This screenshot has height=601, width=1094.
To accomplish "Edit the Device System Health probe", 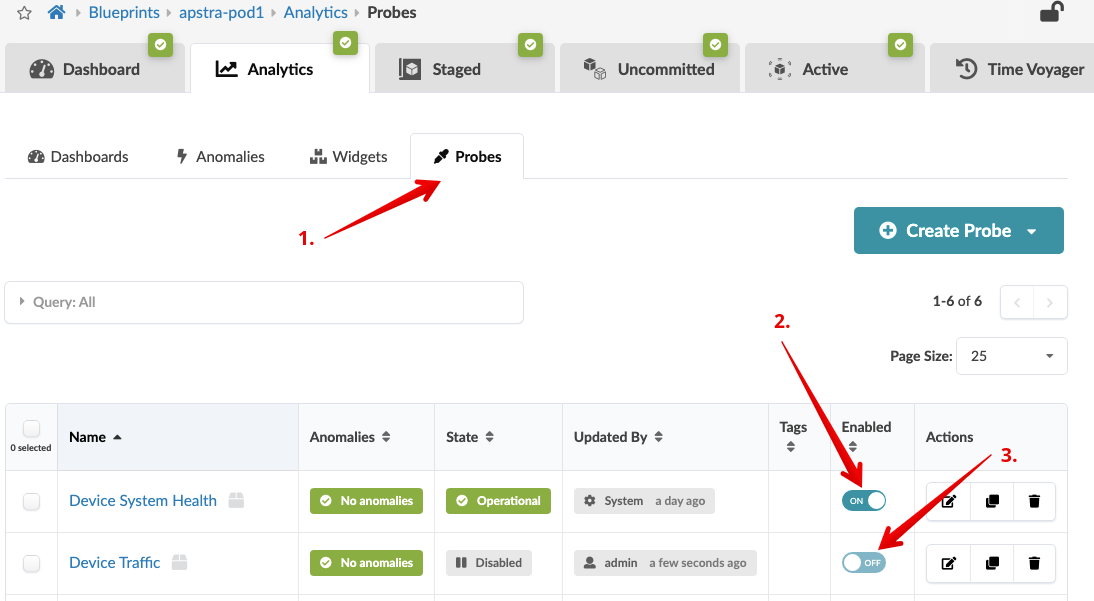I will click(949, 502).
